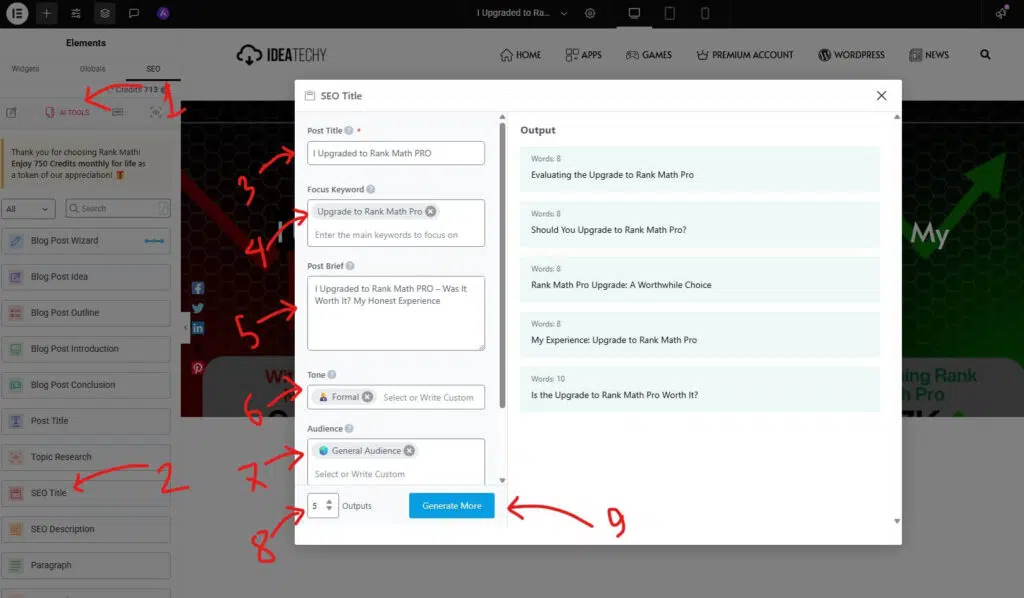Click the Tone help icon
1024x598 pixels.
click(332, 375)
